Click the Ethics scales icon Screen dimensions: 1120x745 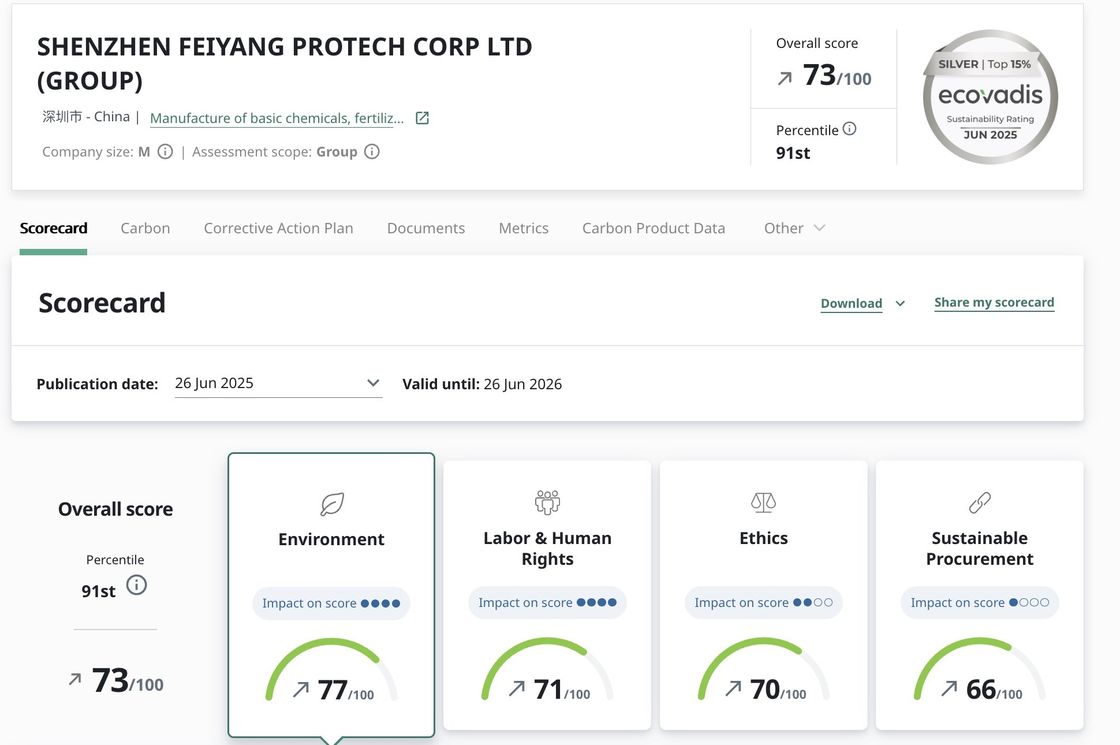coord(763,502)
